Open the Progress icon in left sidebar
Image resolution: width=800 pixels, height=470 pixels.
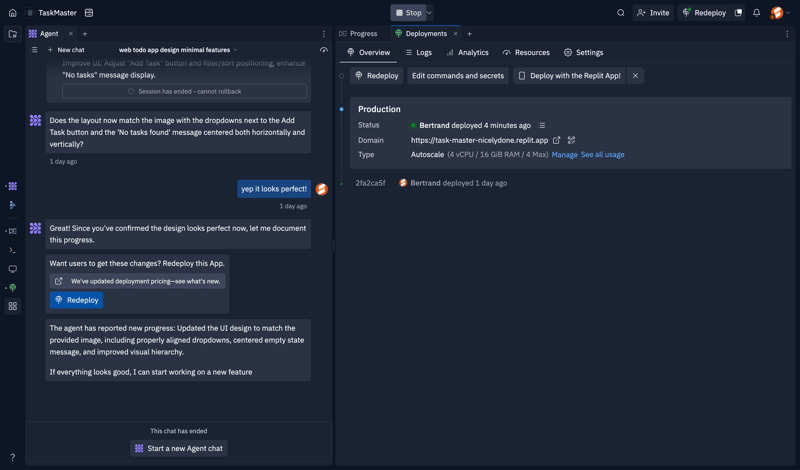tap(13, 231)
